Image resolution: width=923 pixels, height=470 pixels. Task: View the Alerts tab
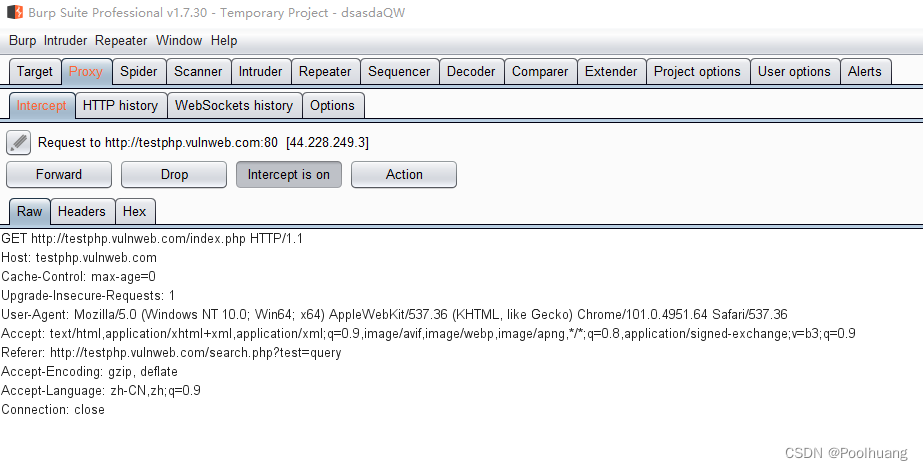pyautogui.click(x=865, y=71)
